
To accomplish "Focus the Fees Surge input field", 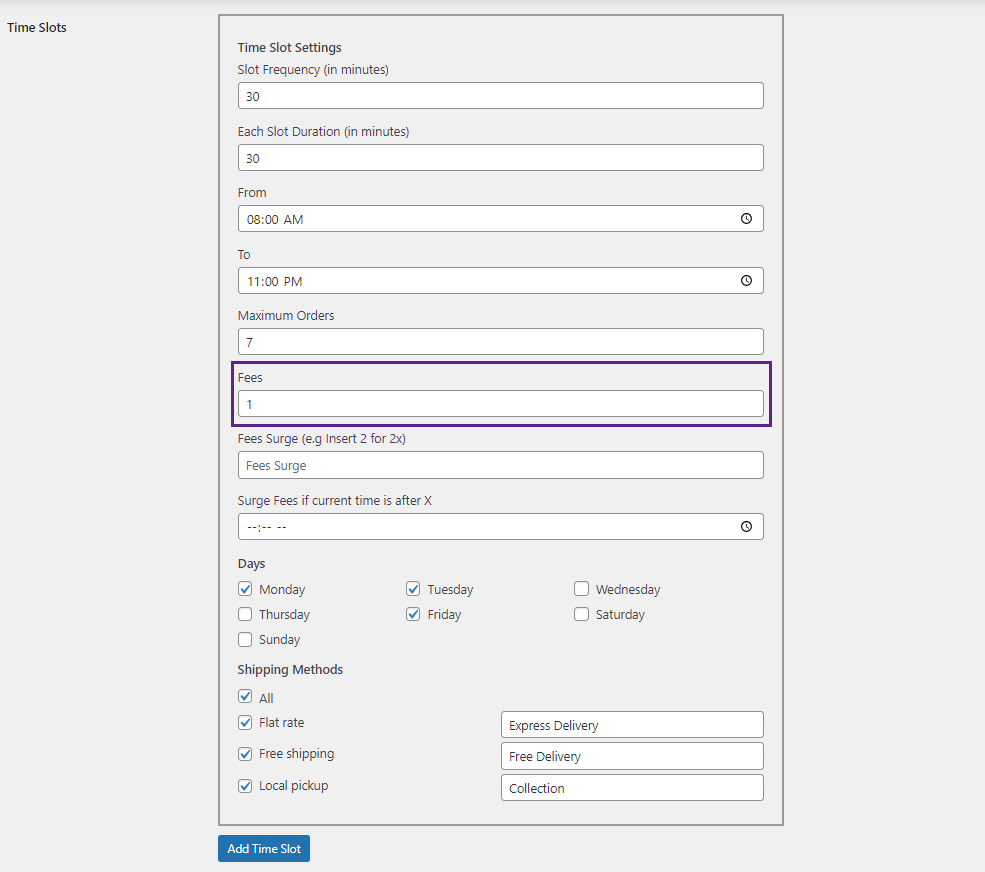I will click(x=501, y=466).
